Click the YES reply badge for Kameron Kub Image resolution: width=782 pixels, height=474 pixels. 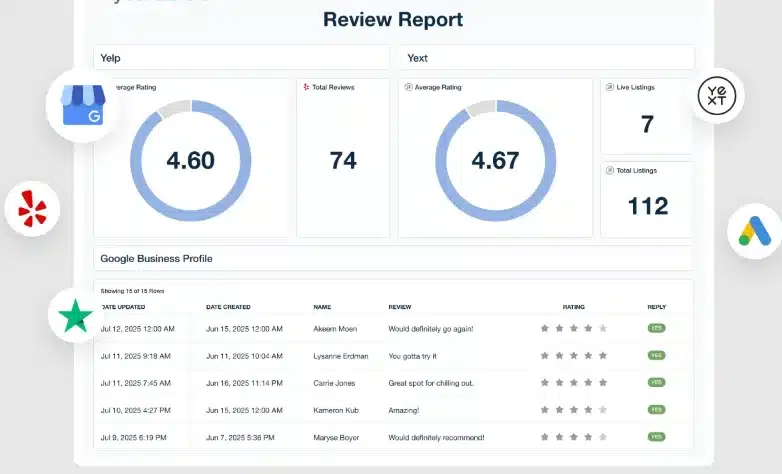coord(657,410)
